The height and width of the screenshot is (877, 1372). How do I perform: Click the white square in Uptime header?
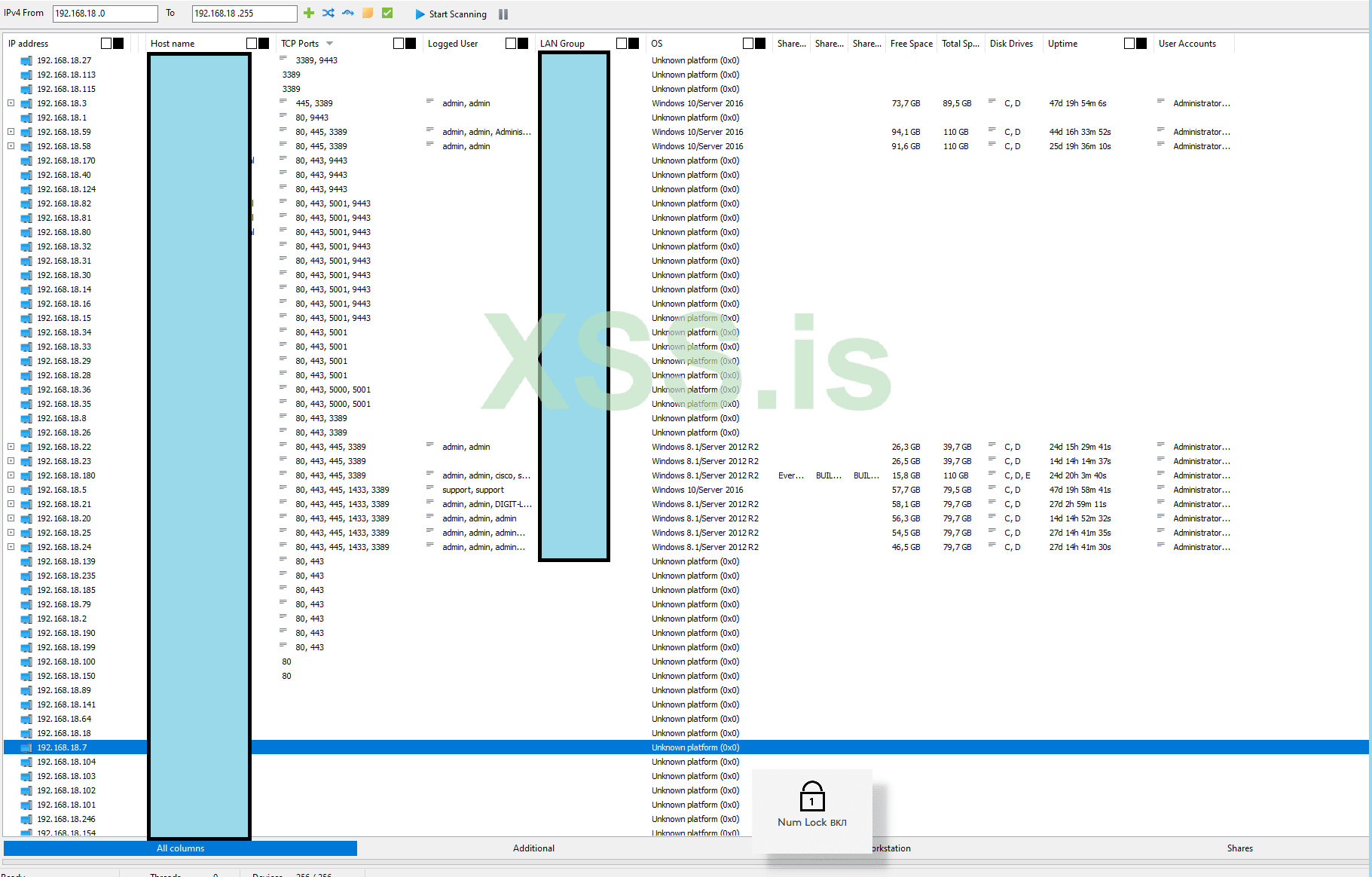coord(1129,44)
